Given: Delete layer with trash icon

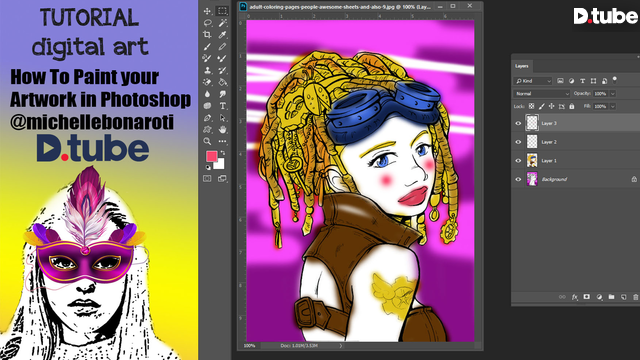Looking at the screenshot, I should [x=636, y=297].
